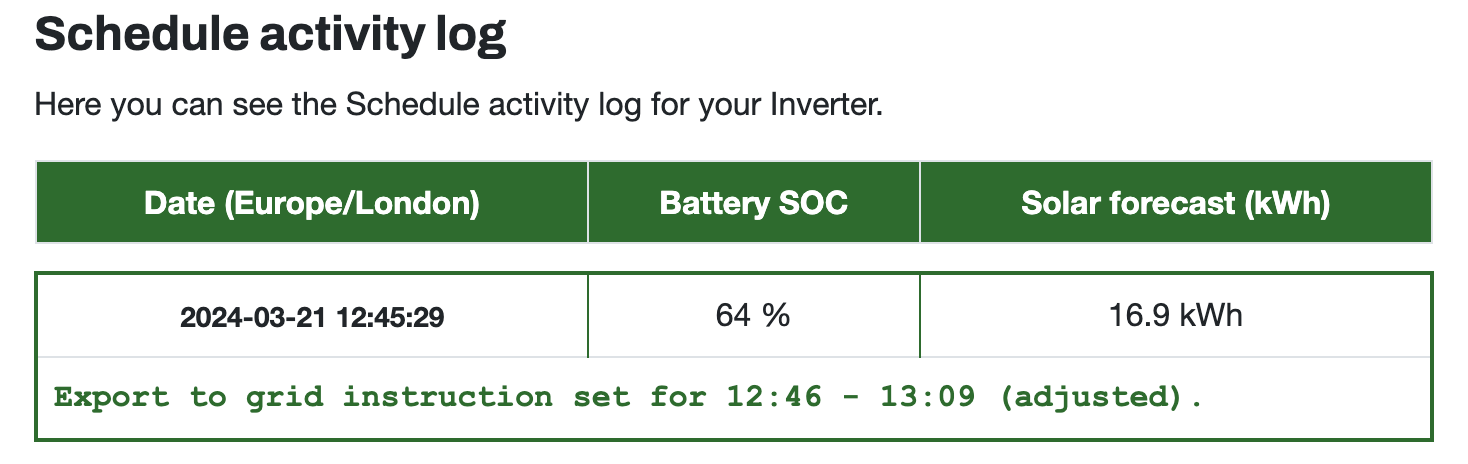The height and width of the screenshot is (464, 1468).
Task: Click the description sentence below the heading
Action: tap(459, 105)
